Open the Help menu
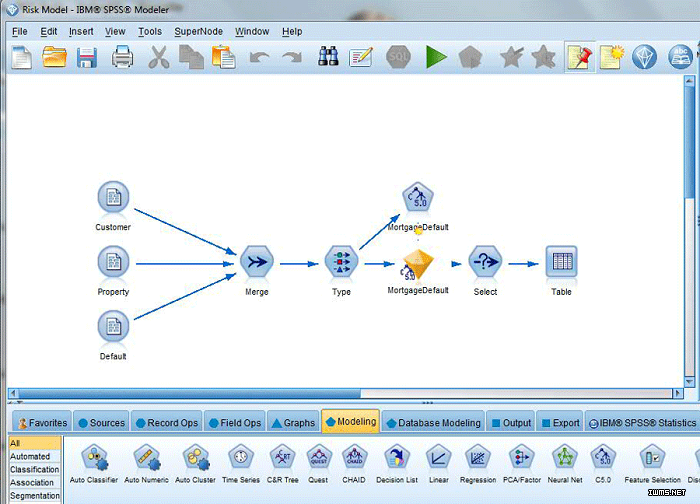 [292, 32]
